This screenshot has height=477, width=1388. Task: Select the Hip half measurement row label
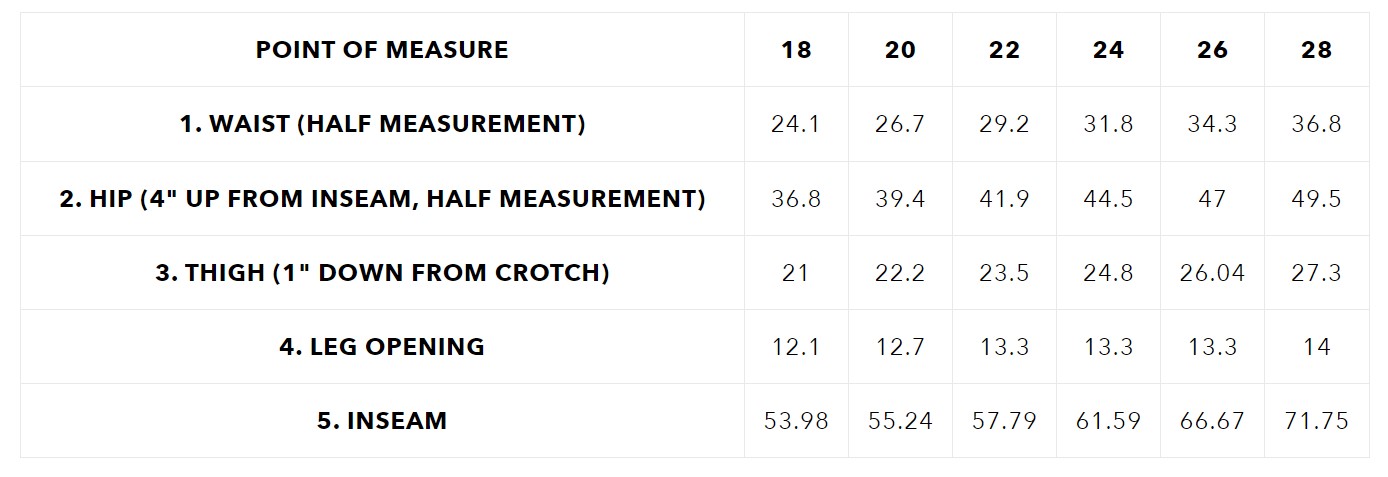(382, 198)
